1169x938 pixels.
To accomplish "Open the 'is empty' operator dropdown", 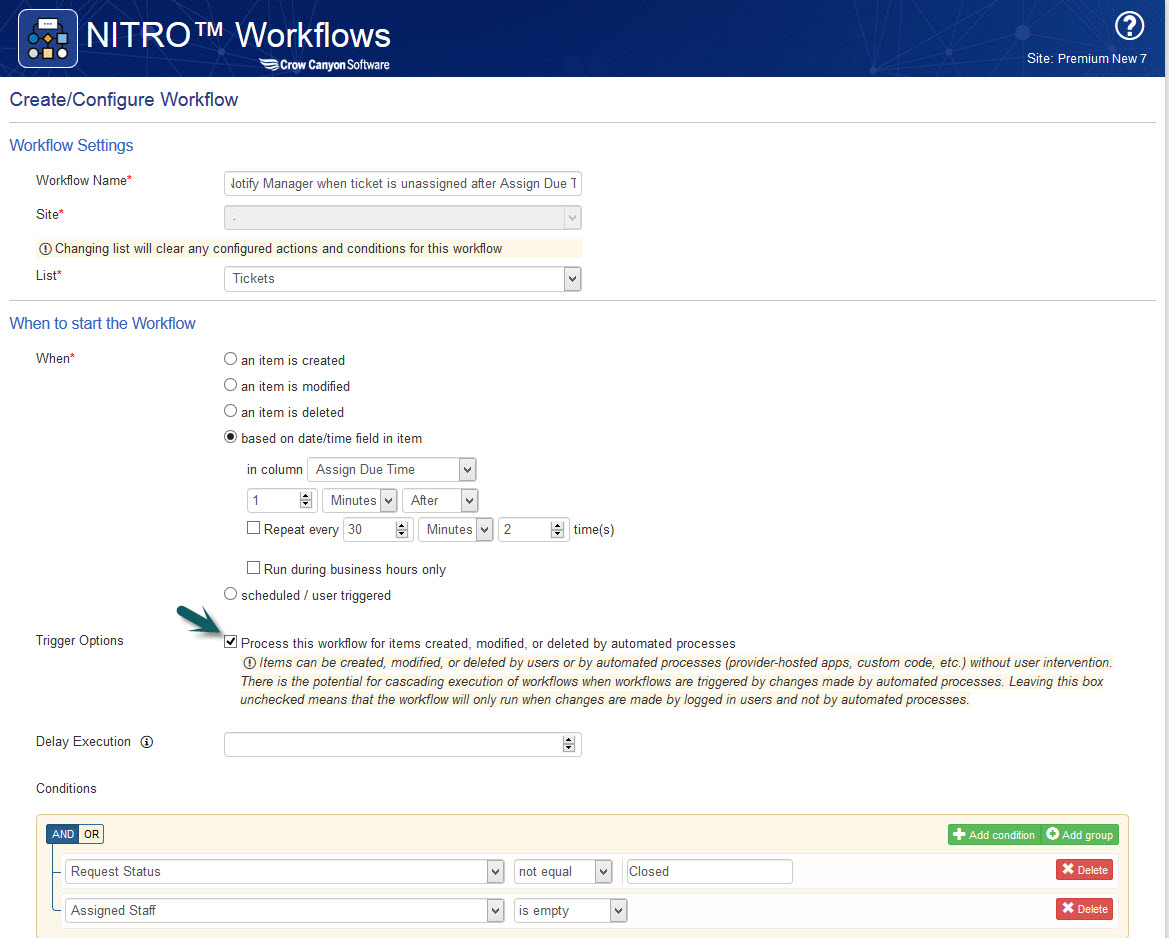I will coord(570,910).
